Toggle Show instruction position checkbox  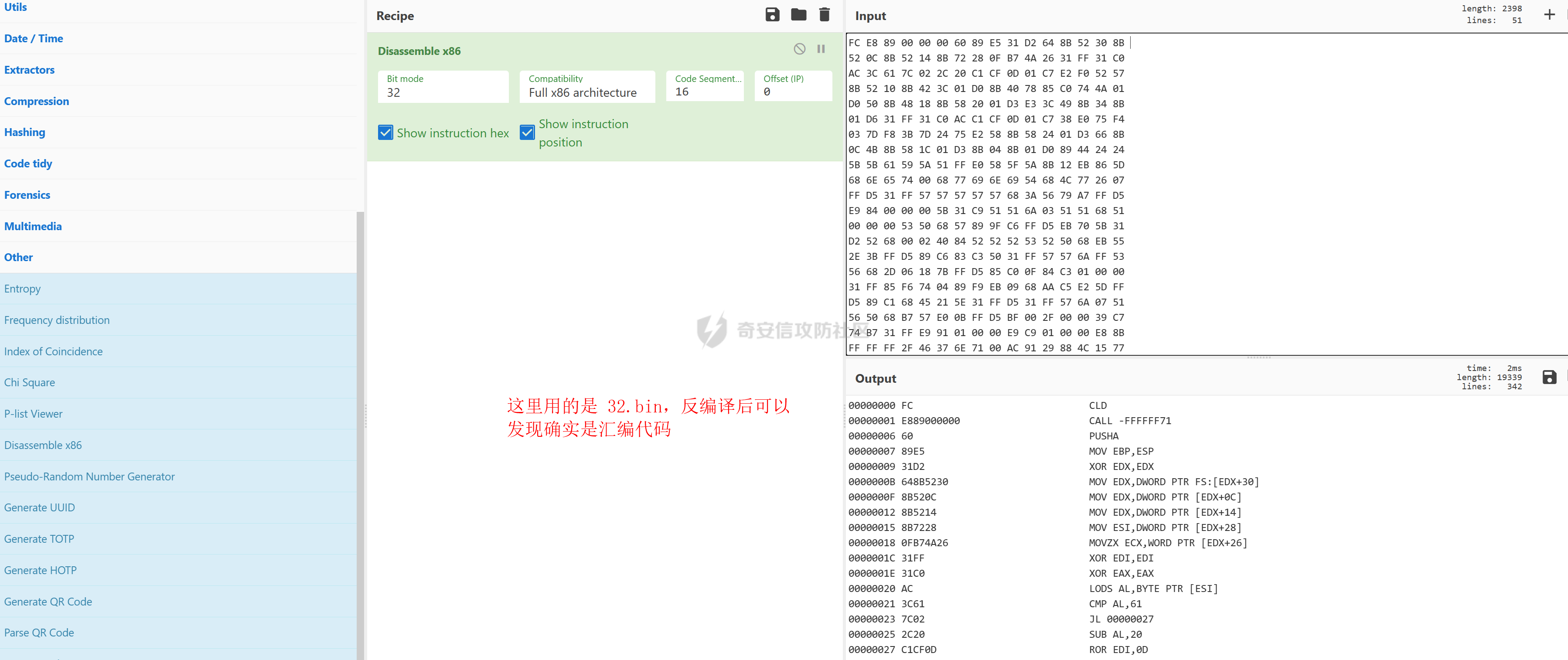[x=527, y=133]
